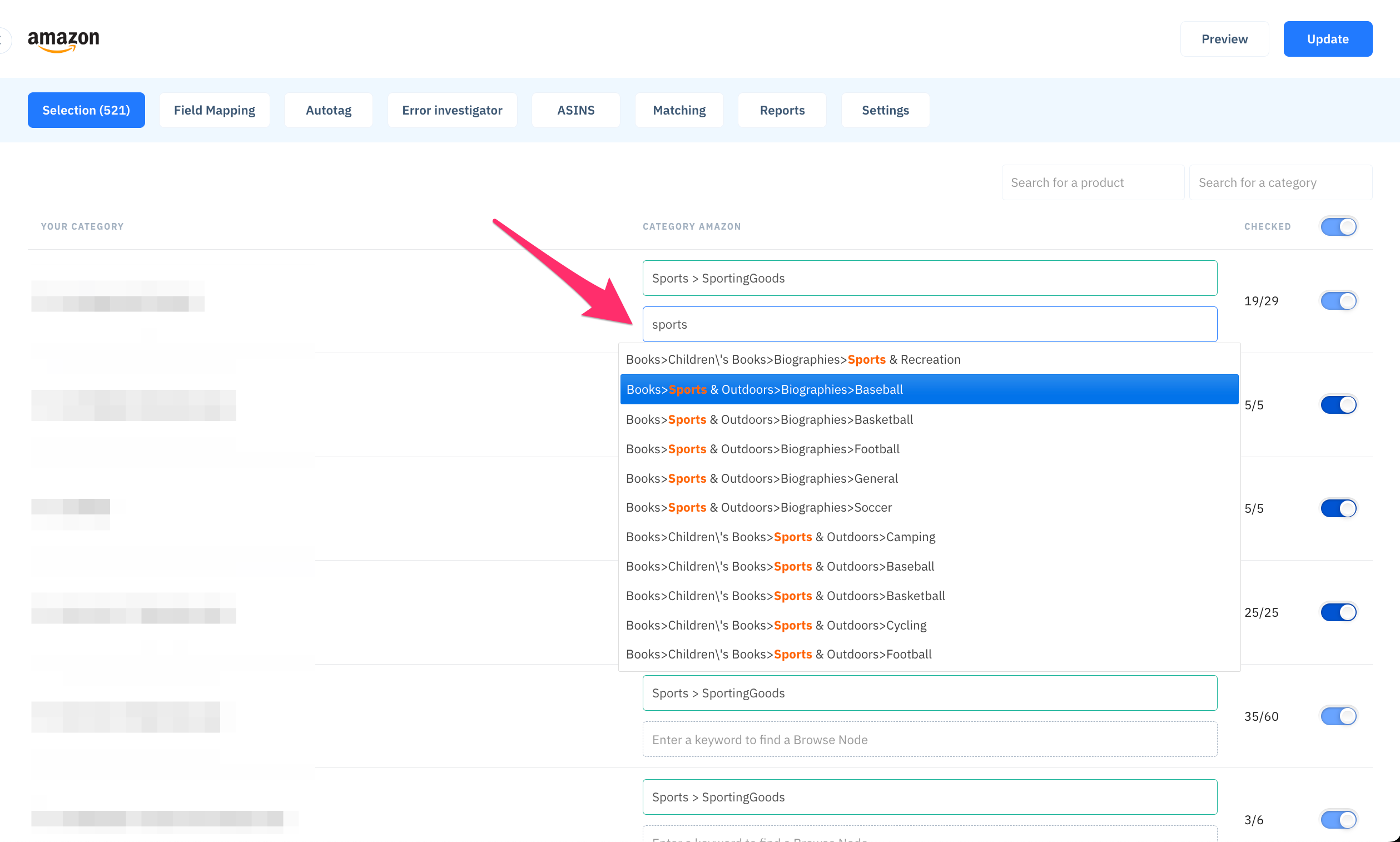Image resolution: width=1400 pixels, height=842 pixels.
Task: Go to the Settings tab
Action: 886,110
